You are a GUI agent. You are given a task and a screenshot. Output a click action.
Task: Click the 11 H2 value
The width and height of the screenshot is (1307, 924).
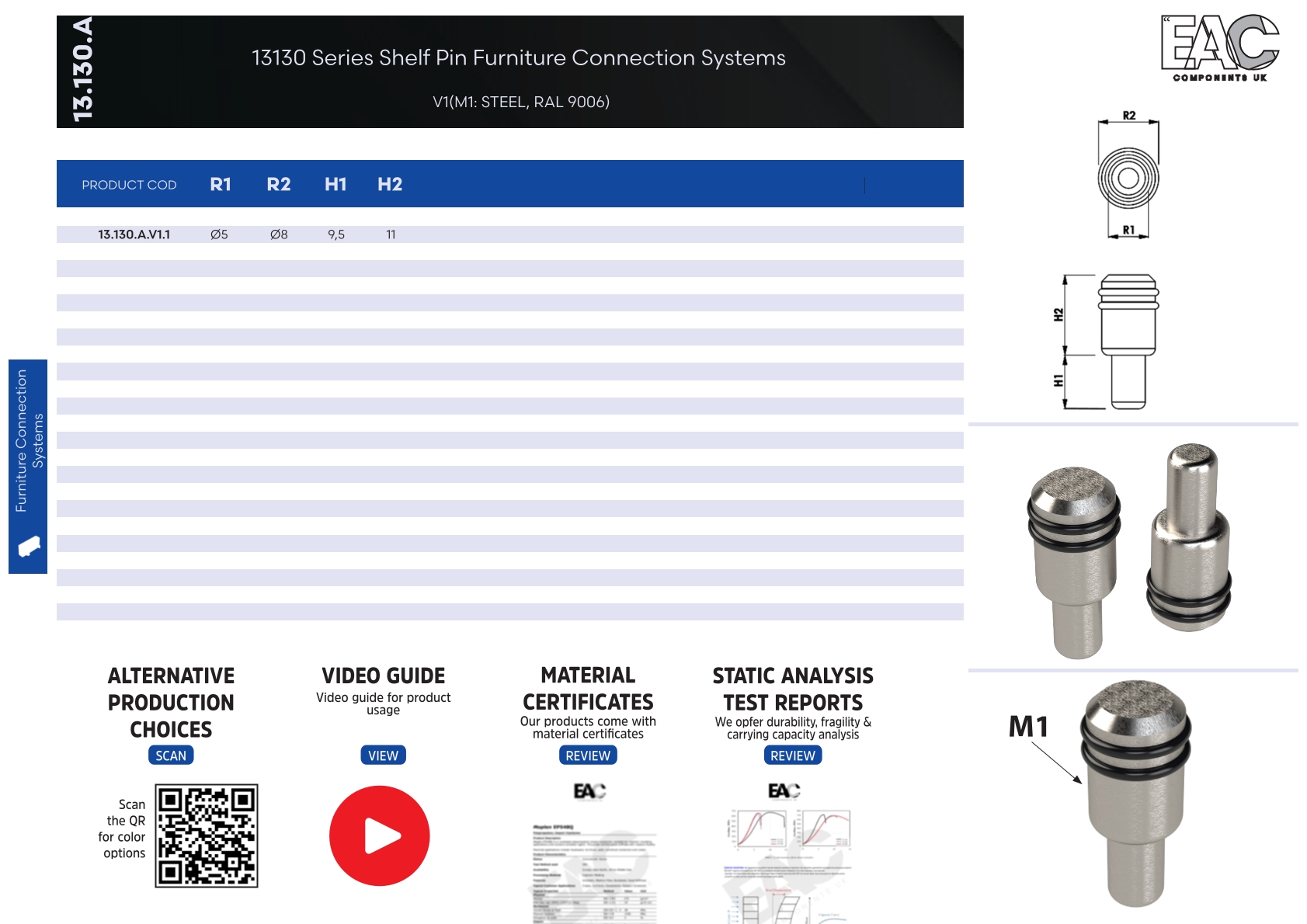391,234
